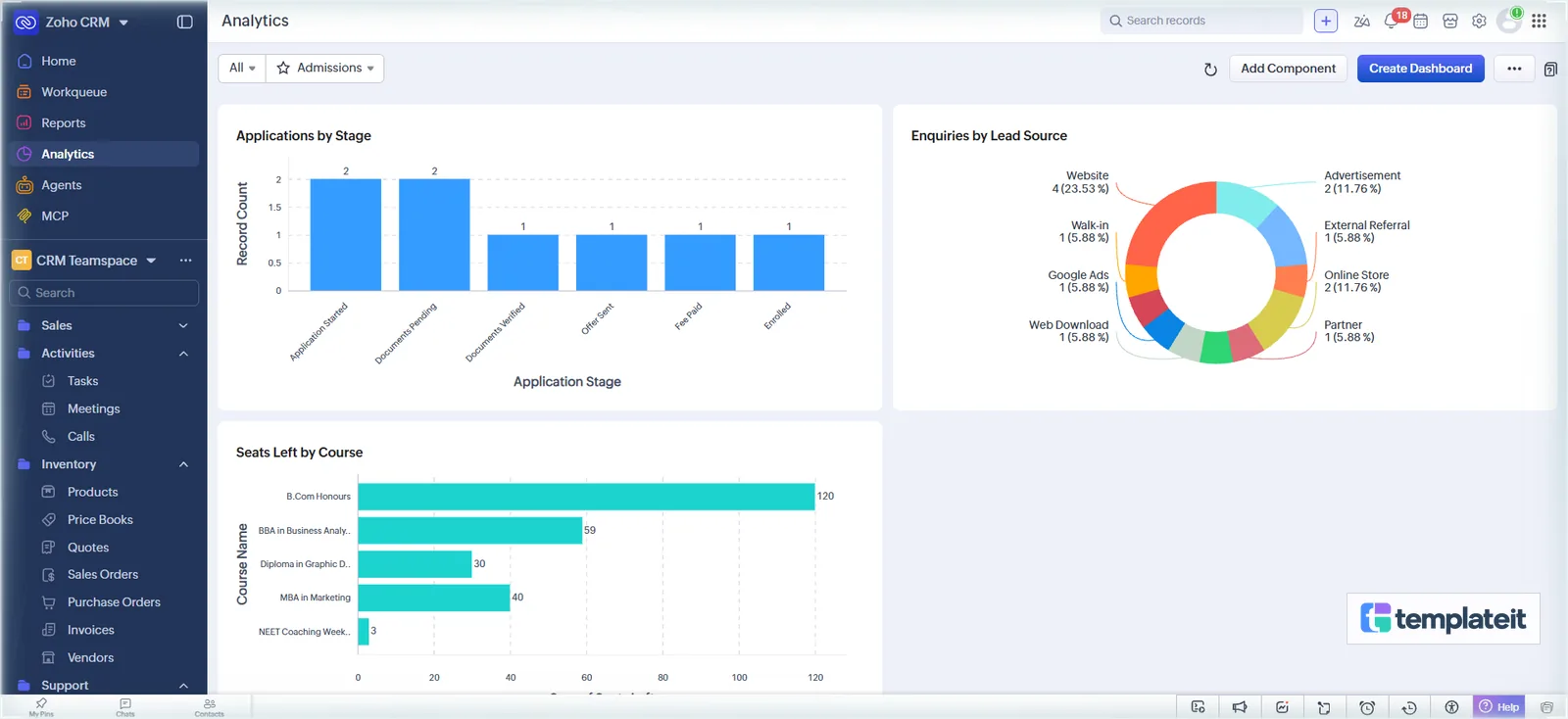This screenshot has height=719, width=1568.
Task: Open Purchase Orders under Inventory
Action: (114, 602)
